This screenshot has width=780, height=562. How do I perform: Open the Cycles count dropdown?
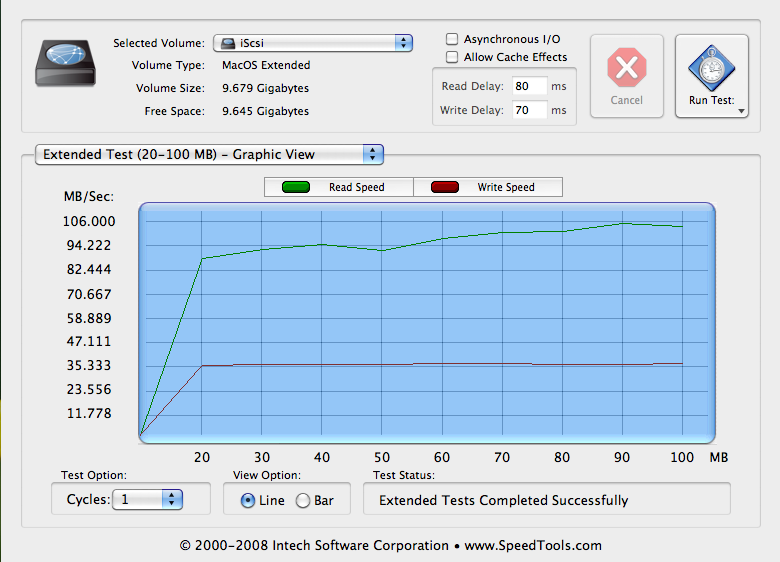tap(147, 499)
